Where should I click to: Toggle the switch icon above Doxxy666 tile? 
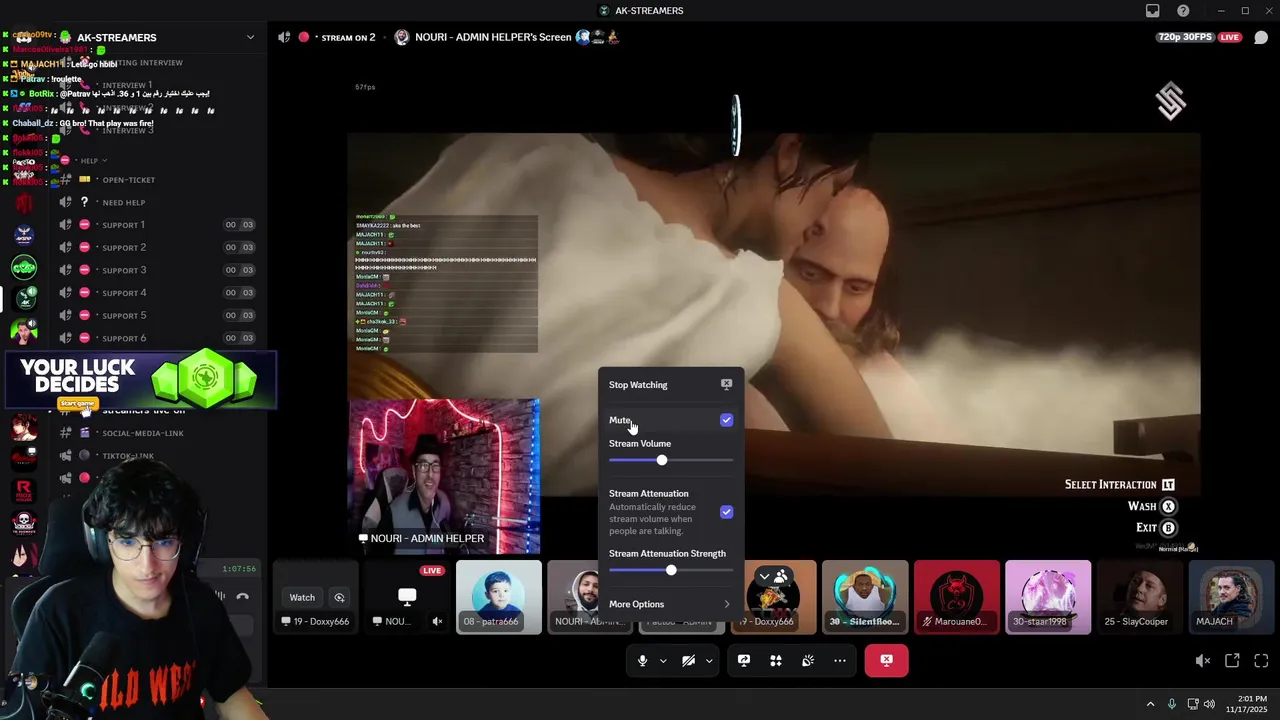tap(772, 576)
